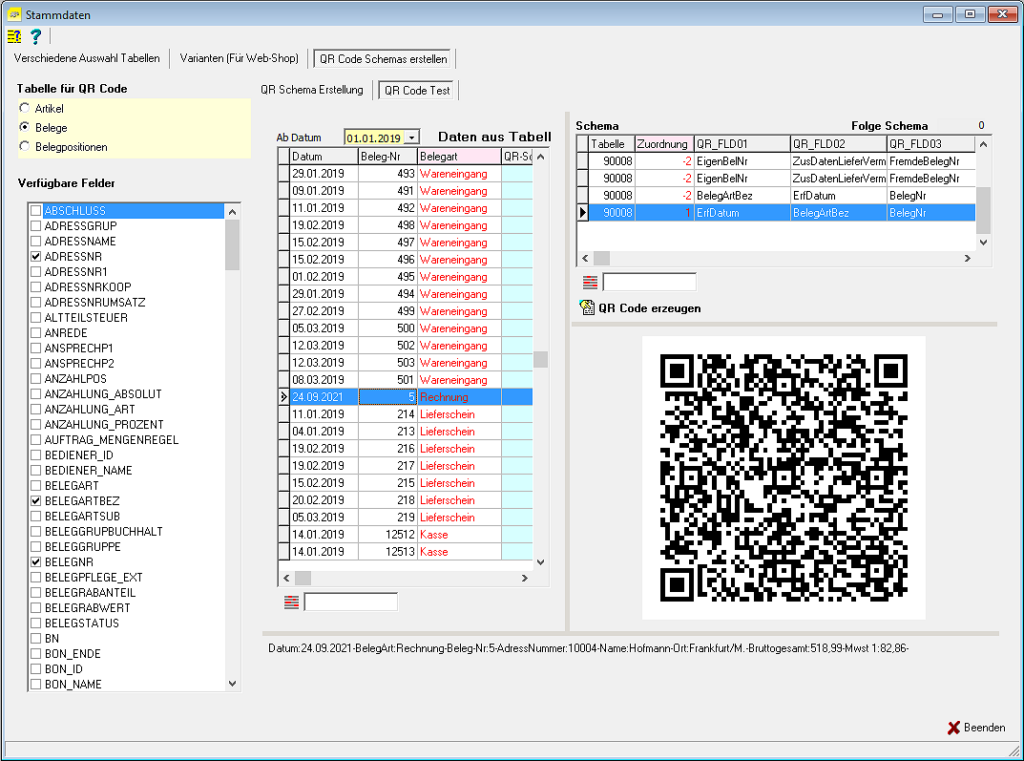Click the yellow list icon in top toolbar
This screenshot has width=1024, height=761.
[x=14, y=37]
